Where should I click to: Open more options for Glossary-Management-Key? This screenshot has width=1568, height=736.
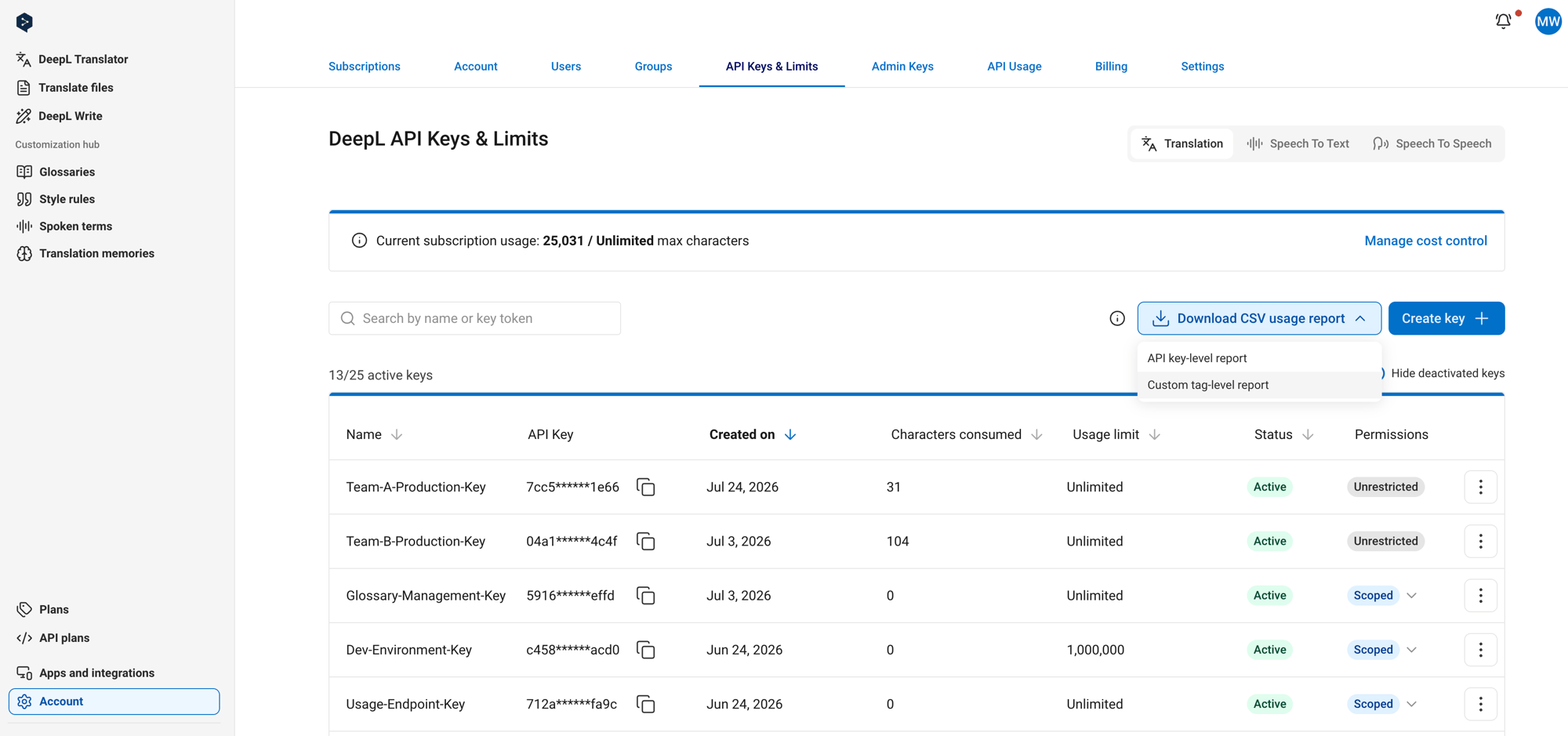click(1480, 595)
